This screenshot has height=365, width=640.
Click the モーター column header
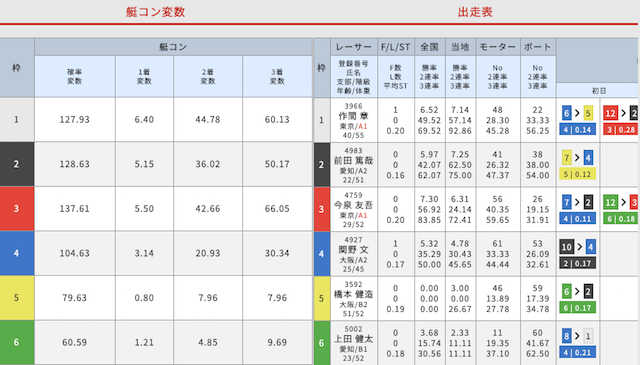point(498,47)
